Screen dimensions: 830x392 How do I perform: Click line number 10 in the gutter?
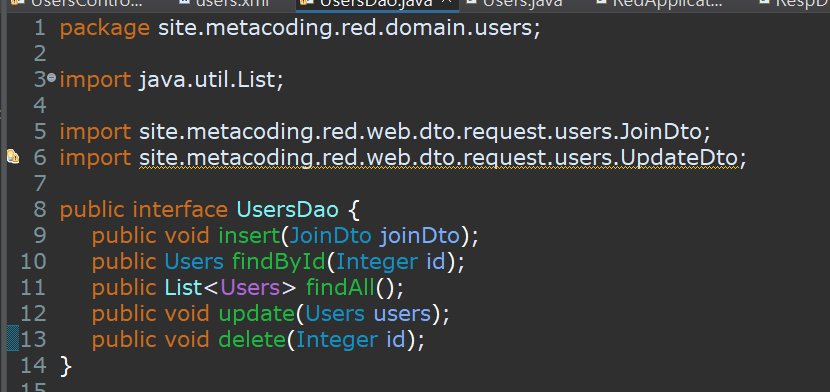click(x=33, y=261)
